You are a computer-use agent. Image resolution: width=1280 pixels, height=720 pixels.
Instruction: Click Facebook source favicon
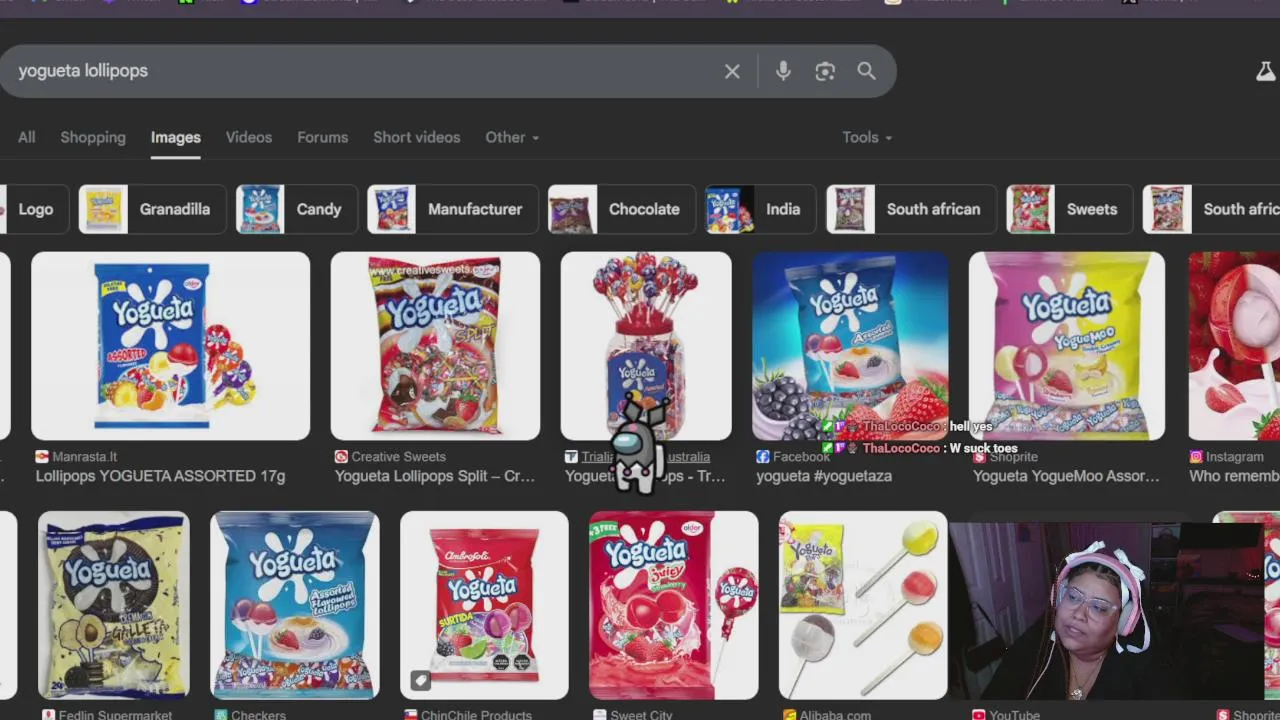click(763, 456)
